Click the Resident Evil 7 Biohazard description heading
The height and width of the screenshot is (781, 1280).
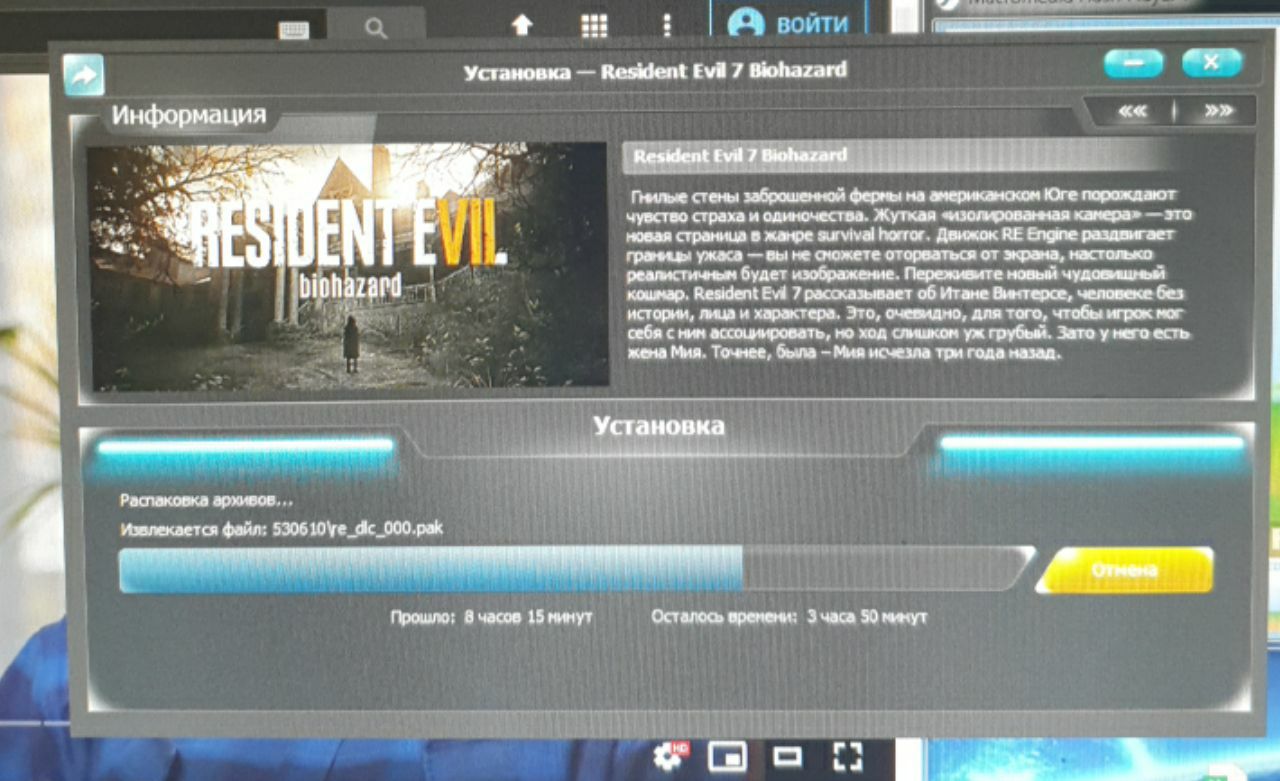click(740, 155)
